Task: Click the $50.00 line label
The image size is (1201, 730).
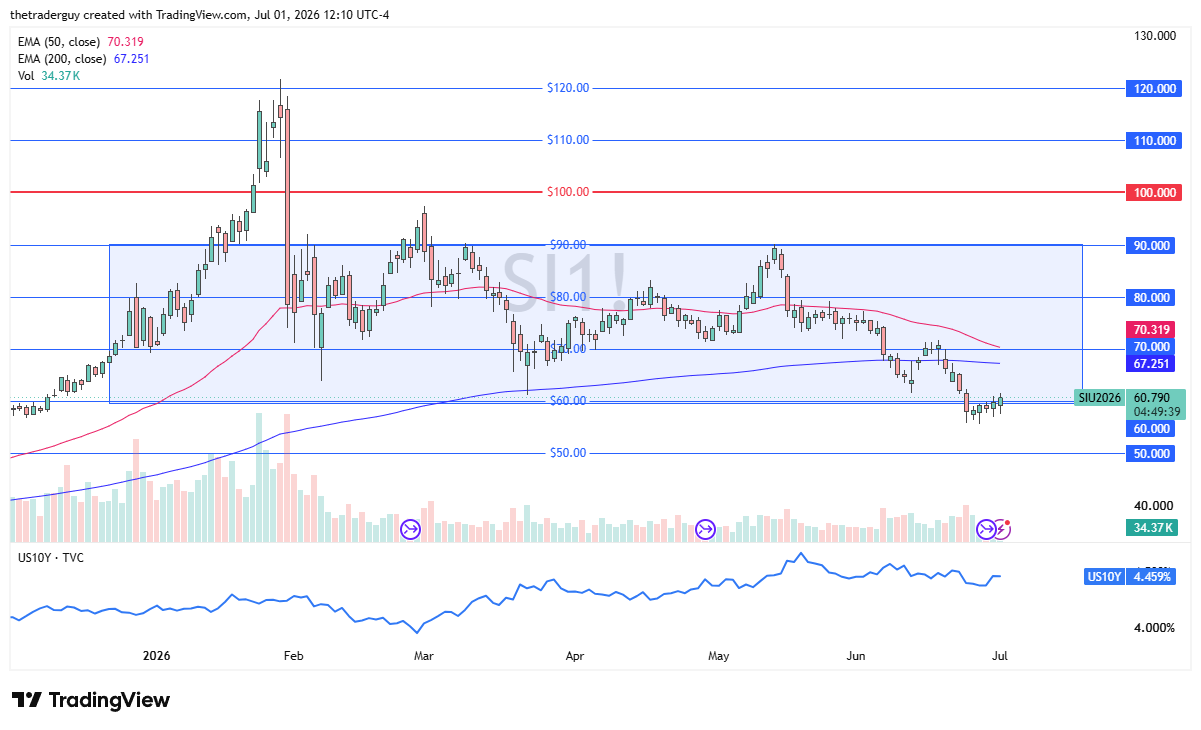Action: click(x=568, y=453)
